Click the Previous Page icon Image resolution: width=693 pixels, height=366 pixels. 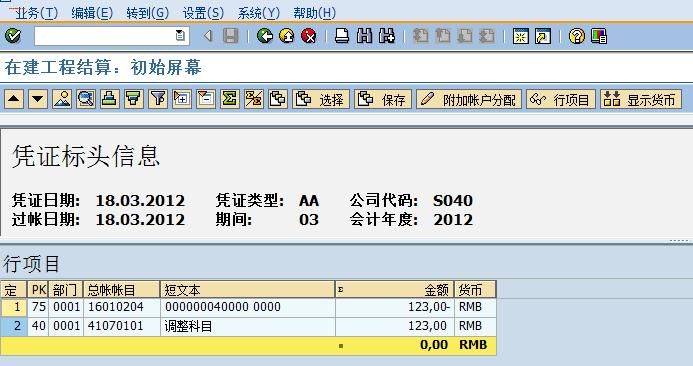pos(442,36)
